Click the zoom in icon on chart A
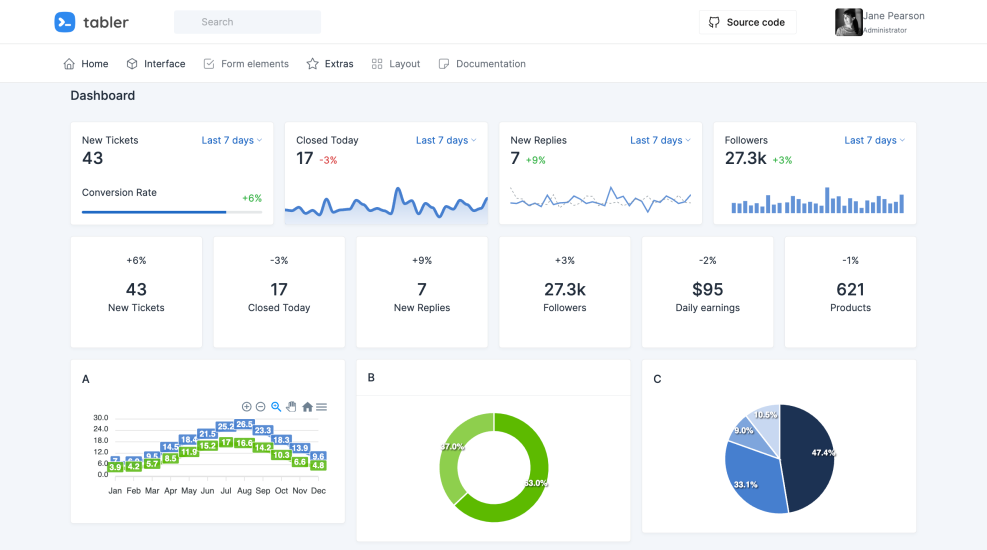The width and height of the screenshot is (987, 550). tap(247, 407)
